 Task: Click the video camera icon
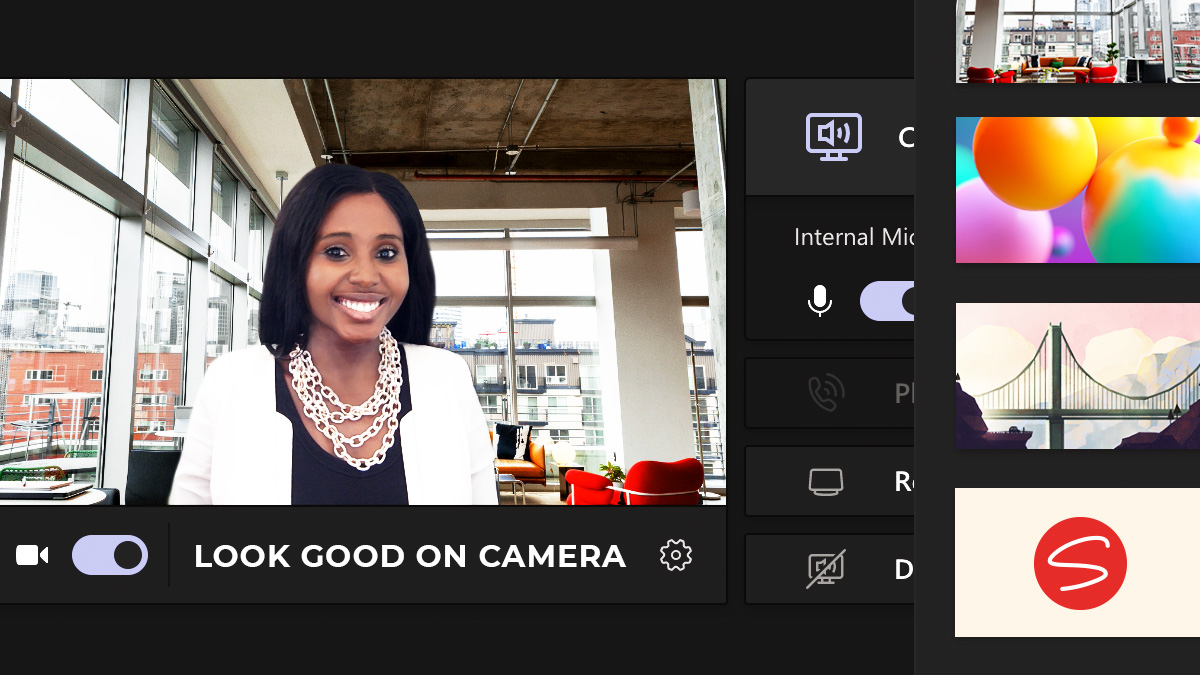click(x=32, y=555)
